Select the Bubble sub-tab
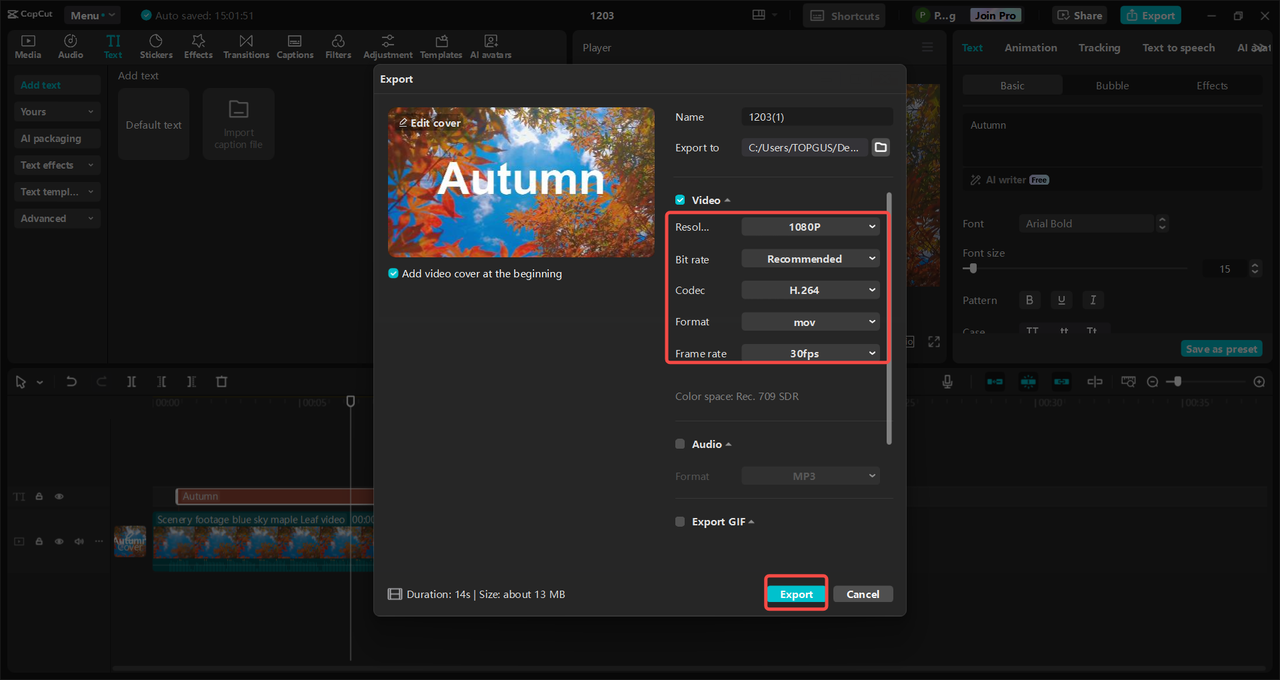This screenshot has height=680, width=1280. pyautogui.click(x=1112, y=86)
